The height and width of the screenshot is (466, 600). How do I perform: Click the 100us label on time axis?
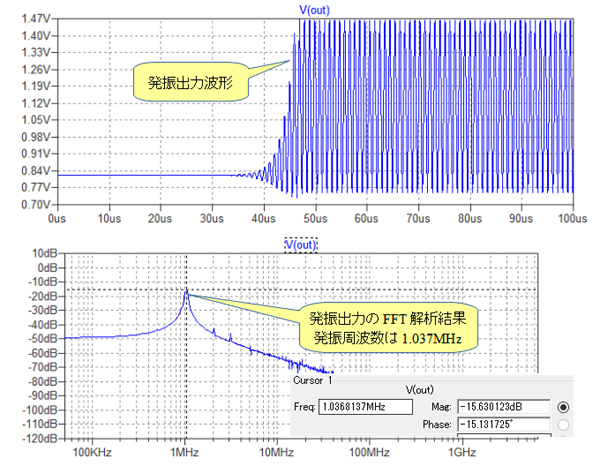coord(570,216)
